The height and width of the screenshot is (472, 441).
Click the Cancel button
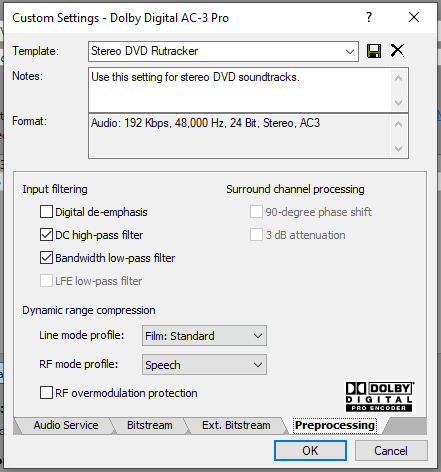[391, 451]
